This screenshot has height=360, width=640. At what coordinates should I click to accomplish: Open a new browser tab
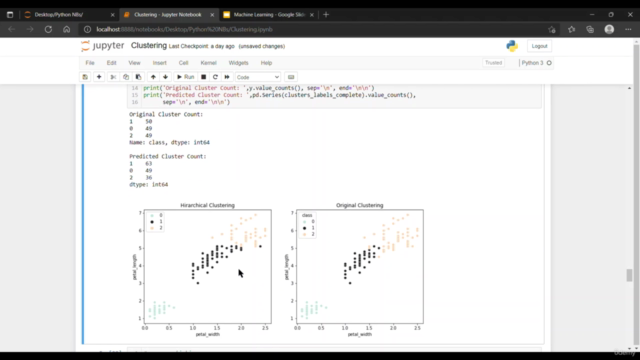[x=326, y=15]
